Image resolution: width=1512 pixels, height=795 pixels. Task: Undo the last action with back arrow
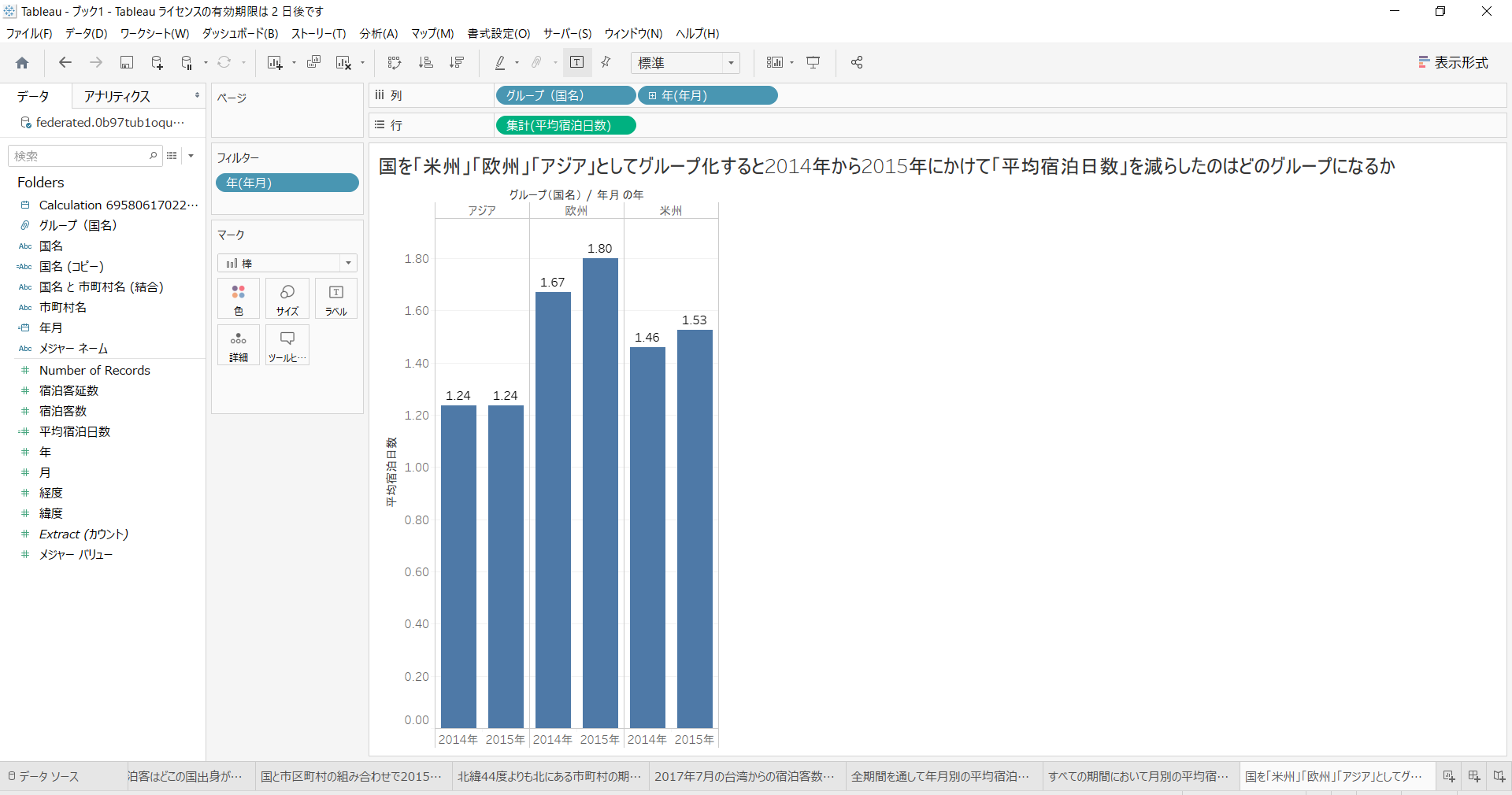65,63
